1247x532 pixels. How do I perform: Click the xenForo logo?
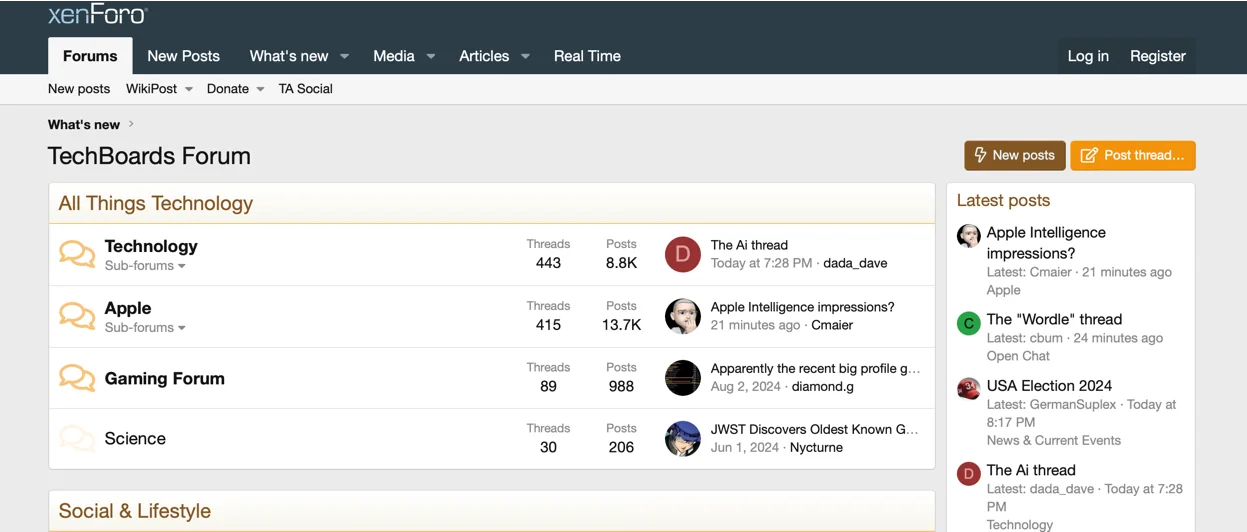click(x=98, y=14)
